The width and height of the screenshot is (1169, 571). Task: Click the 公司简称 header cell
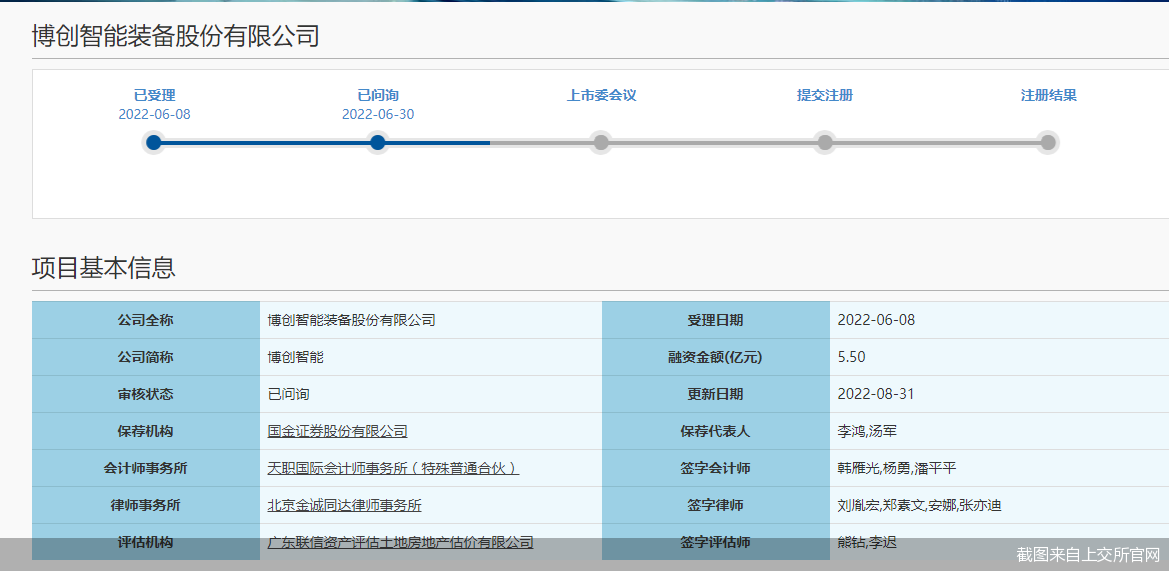145,358
